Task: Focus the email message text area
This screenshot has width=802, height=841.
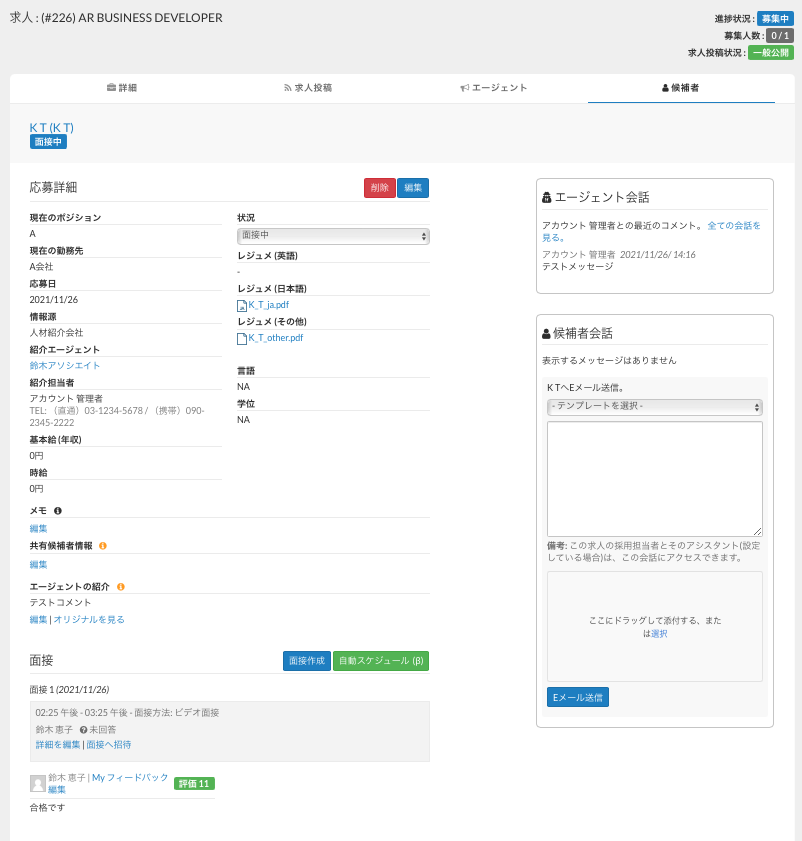Action: click(654, 478)
